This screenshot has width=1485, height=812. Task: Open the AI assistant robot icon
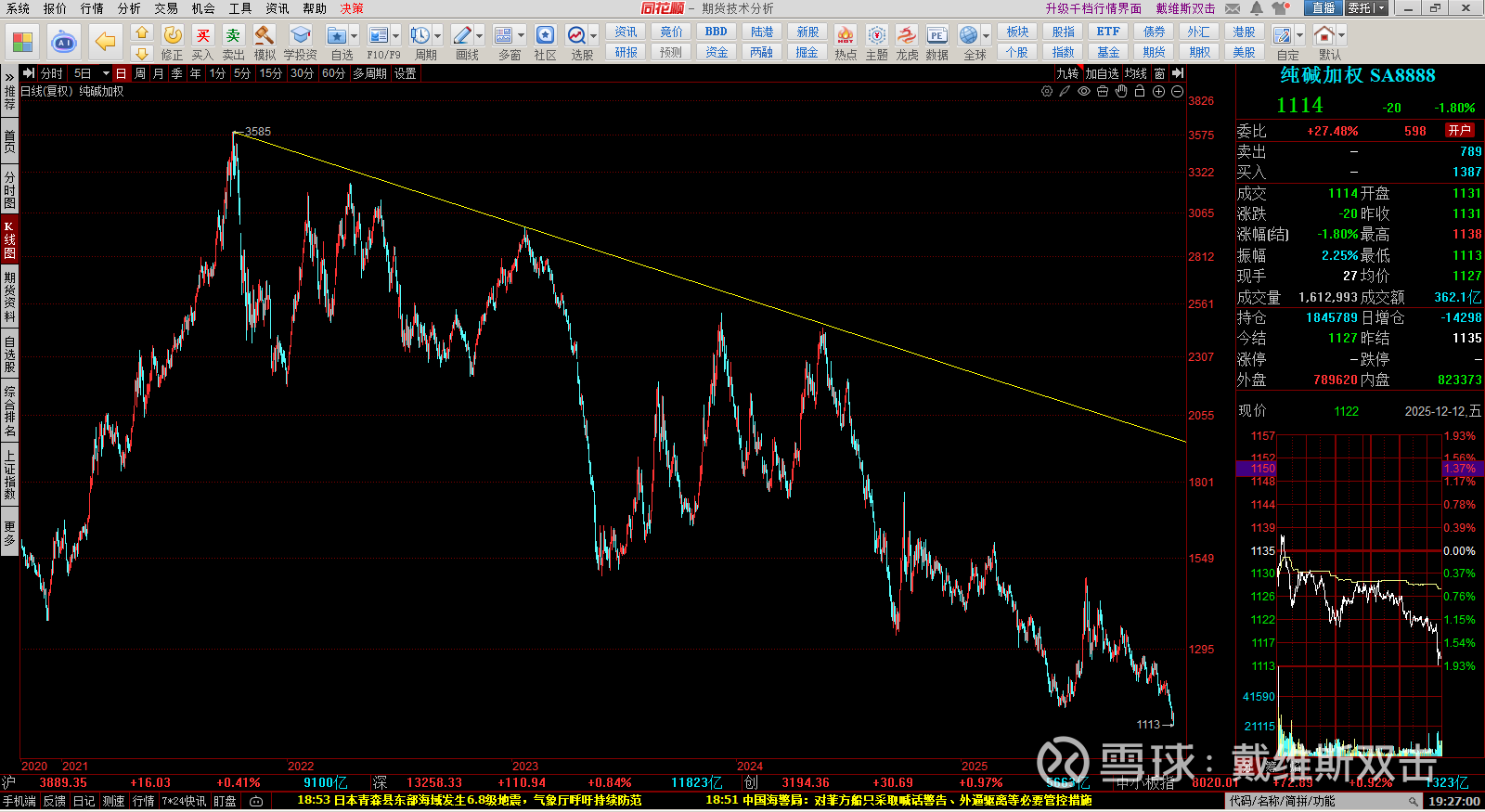coord(64,42)
